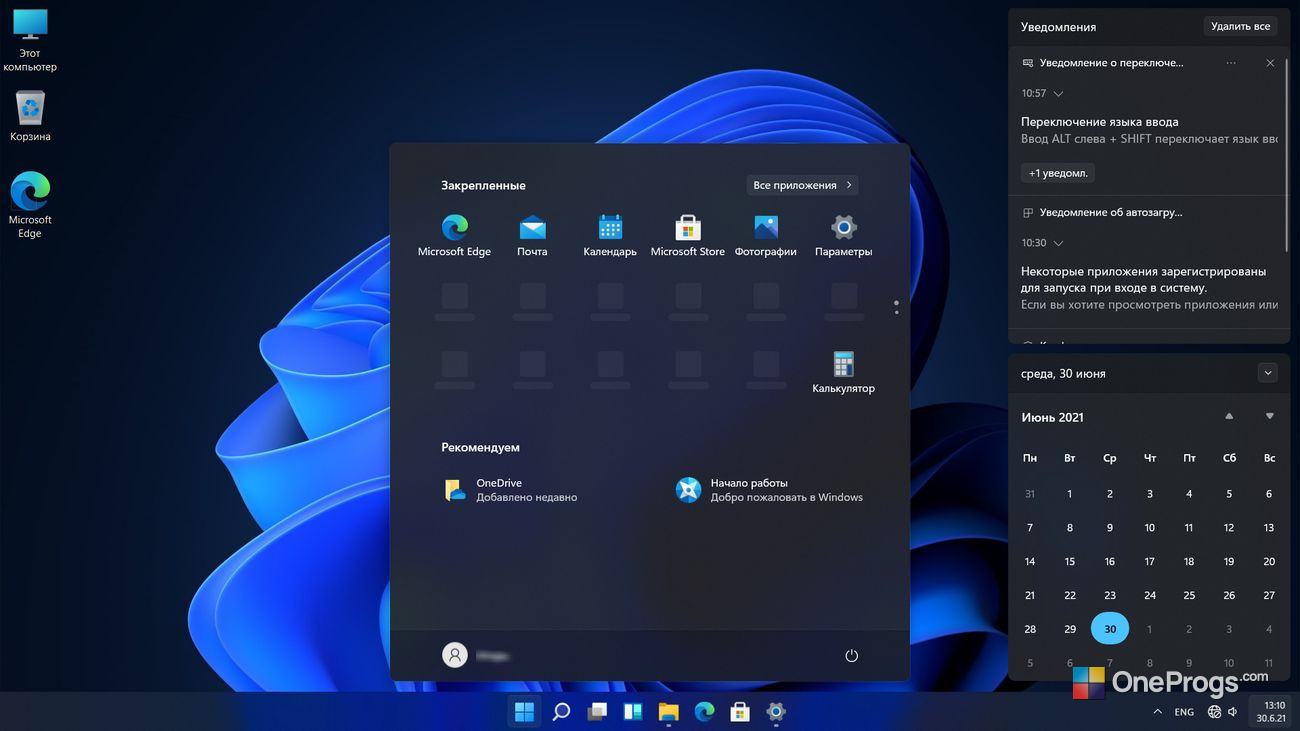Select June 12 in calendar

1229,527
